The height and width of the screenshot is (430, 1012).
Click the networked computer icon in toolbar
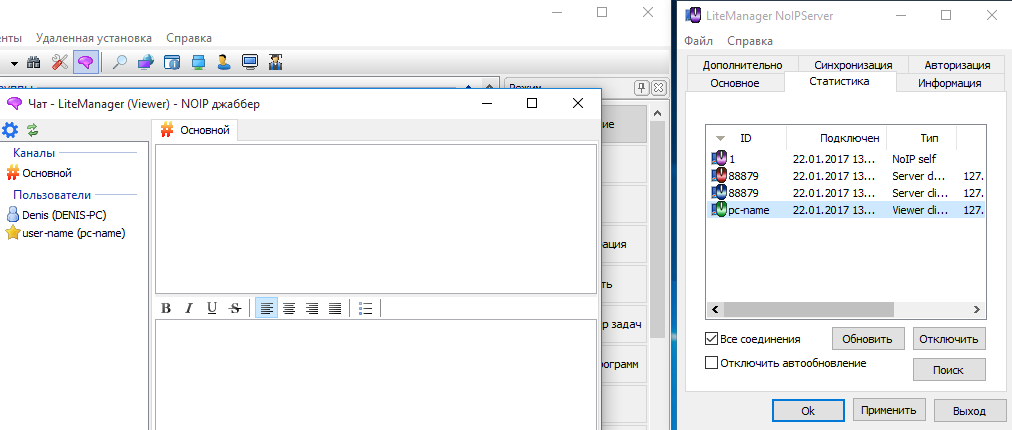click(198, 63)
